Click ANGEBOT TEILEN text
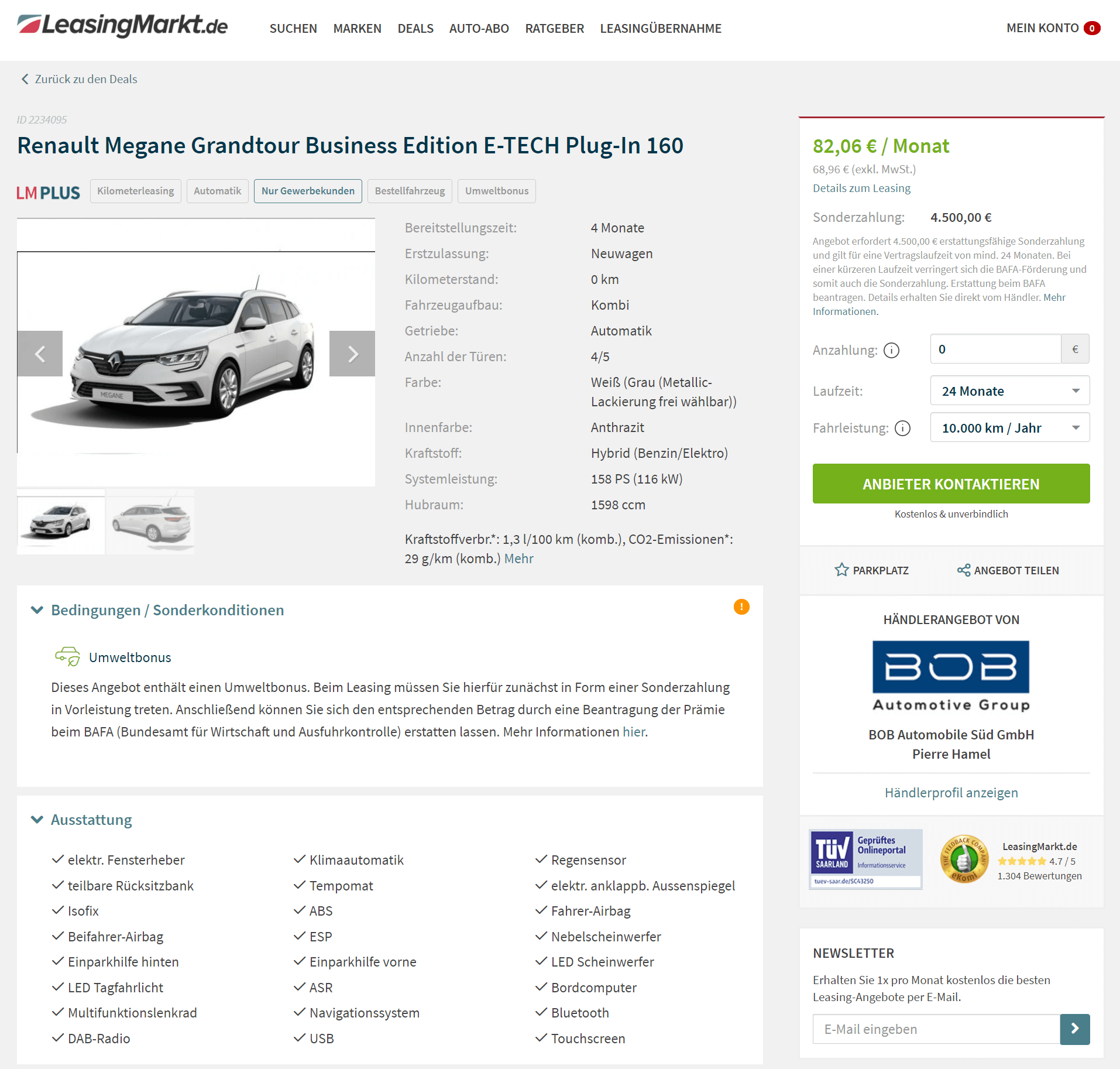 pos(1016,570)
